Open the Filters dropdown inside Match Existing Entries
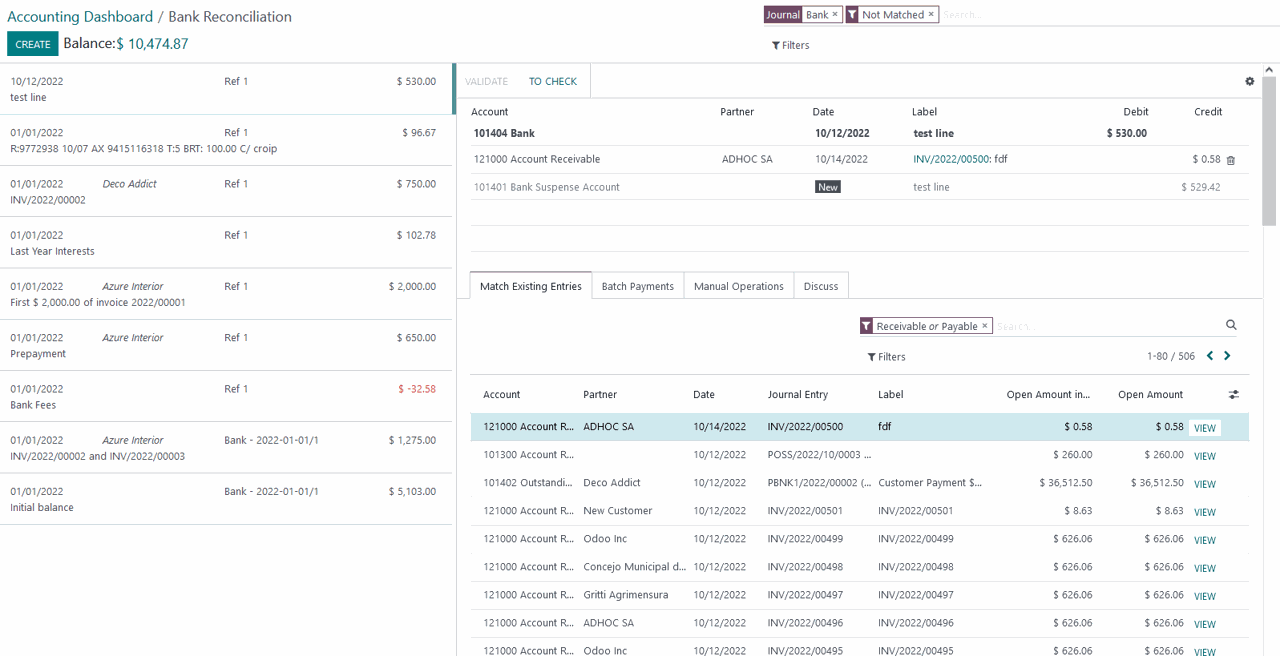1280x656 pixels. click(x=888, y=357)
